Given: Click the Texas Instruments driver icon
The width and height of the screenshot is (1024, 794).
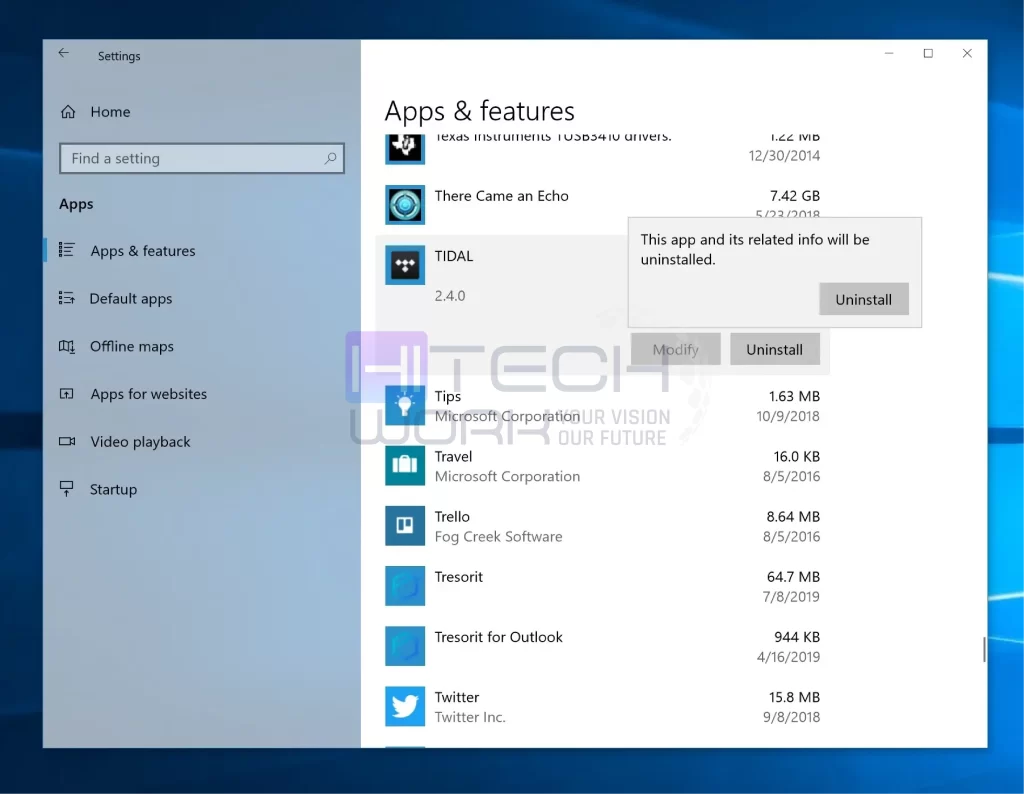Looking at the screenshot, I should click(x=405, y=149).
